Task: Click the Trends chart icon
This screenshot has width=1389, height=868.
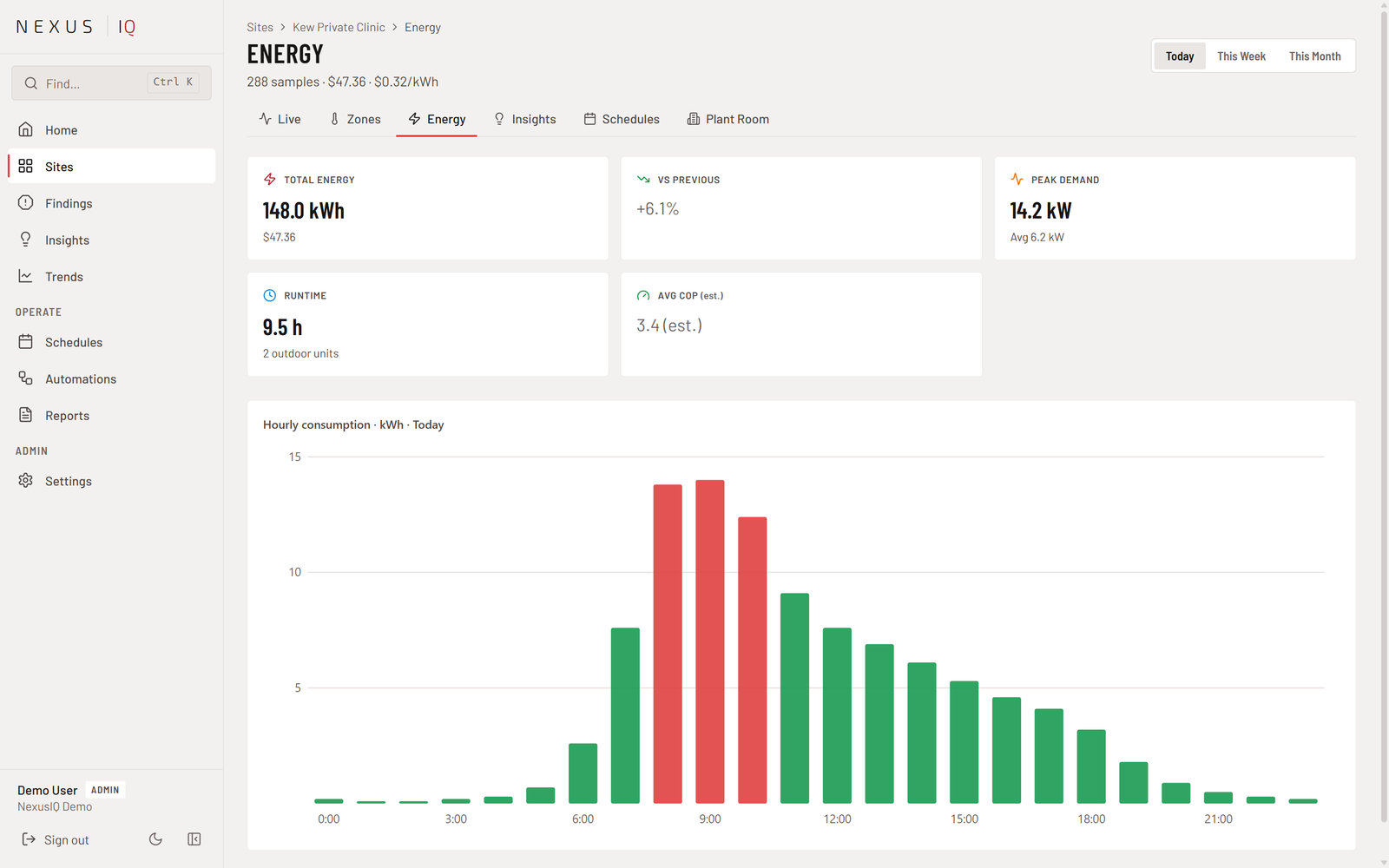Action: (x=26, y=277)
